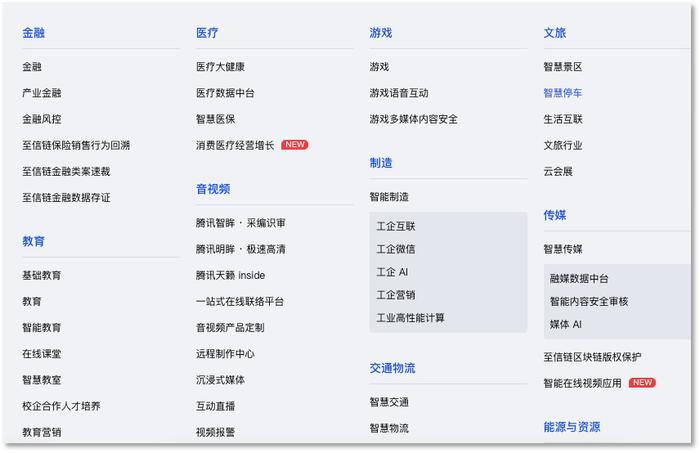The height and width of the screenshot is (453, 700).
Task: Open 智慧传媒 solution
Action: click(563, 249)
